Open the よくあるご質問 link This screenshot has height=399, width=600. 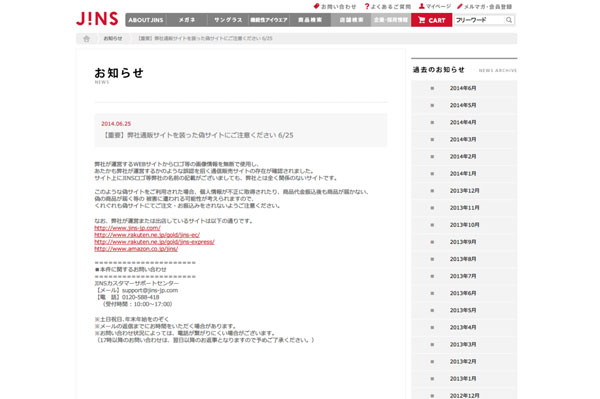[388, 7]
